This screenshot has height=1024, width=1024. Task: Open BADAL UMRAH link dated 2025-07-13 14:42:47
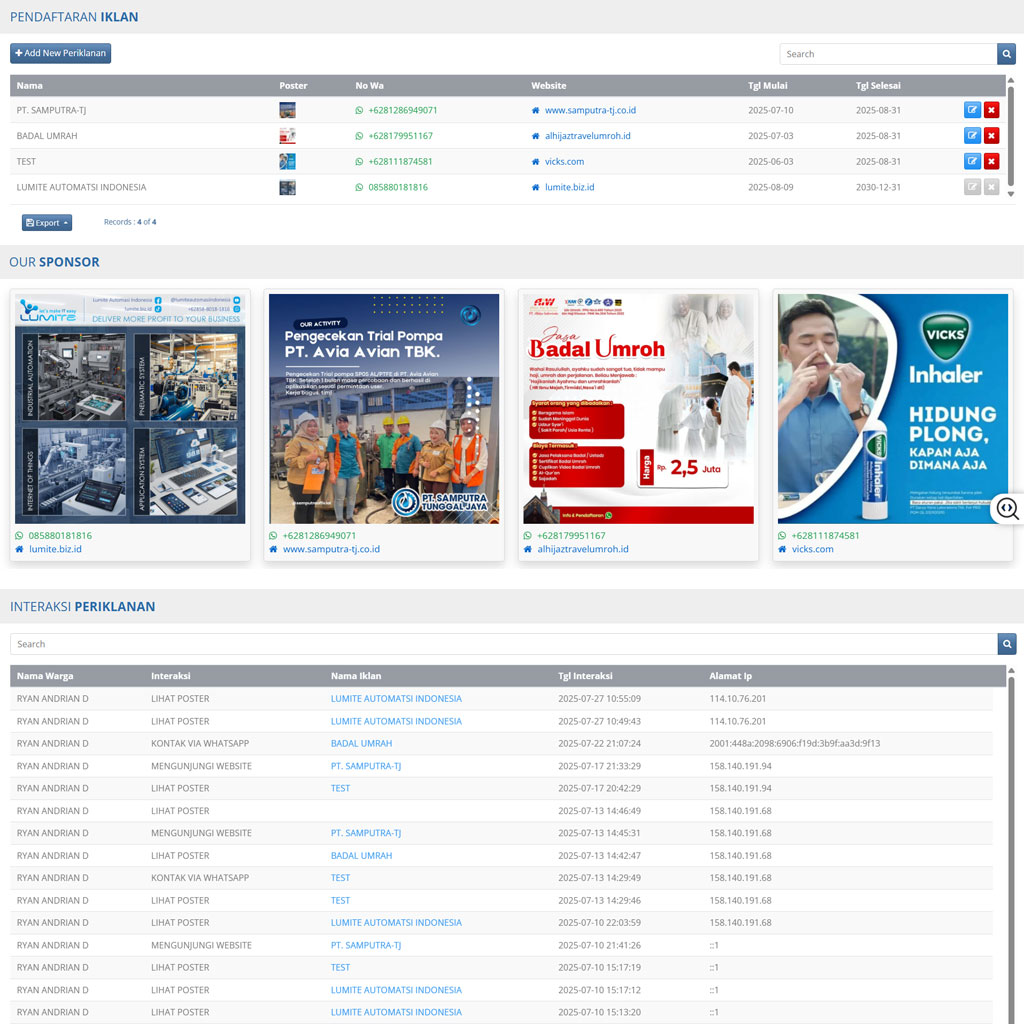point(361,856)
